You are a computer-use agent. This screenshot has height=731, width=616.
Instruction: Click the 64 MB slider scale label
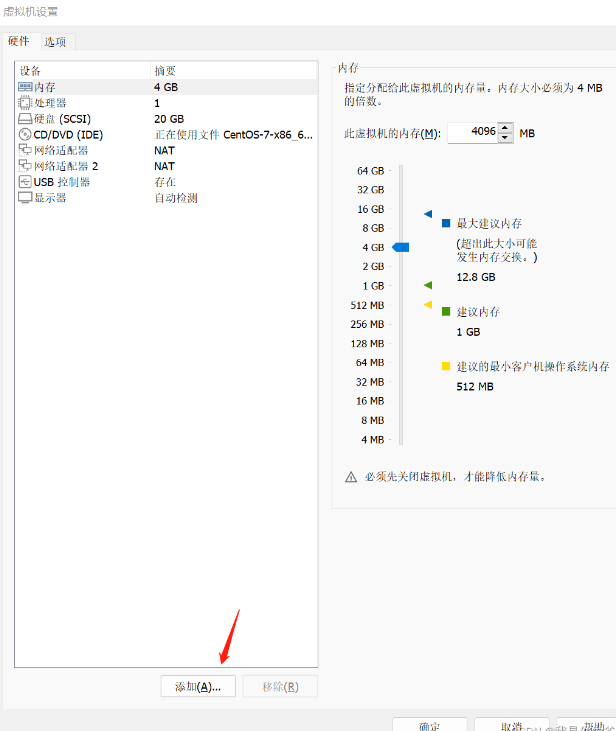(x=370, y=362)
